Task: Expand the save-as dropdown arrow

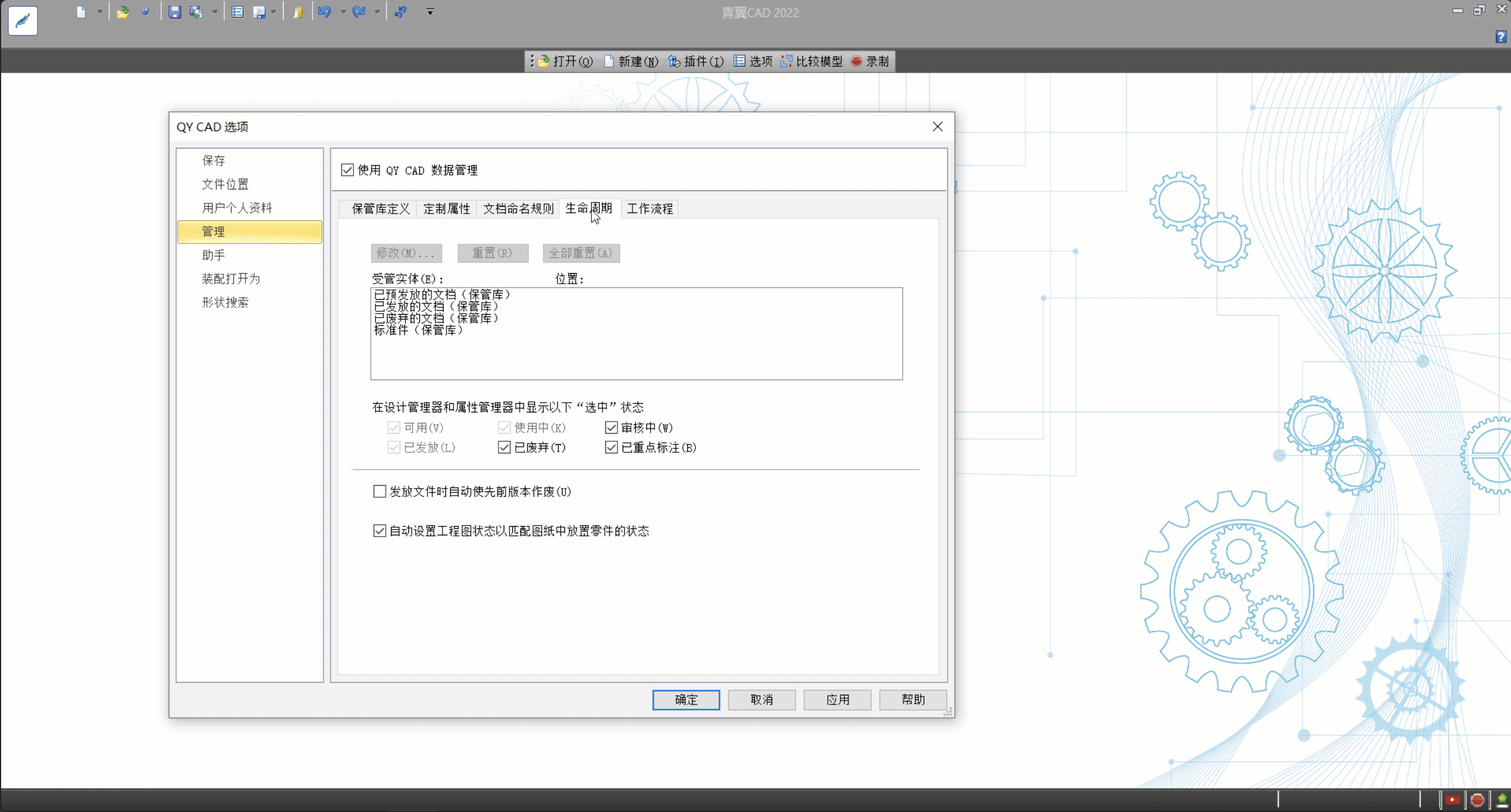Action: (x=215, y=12)
